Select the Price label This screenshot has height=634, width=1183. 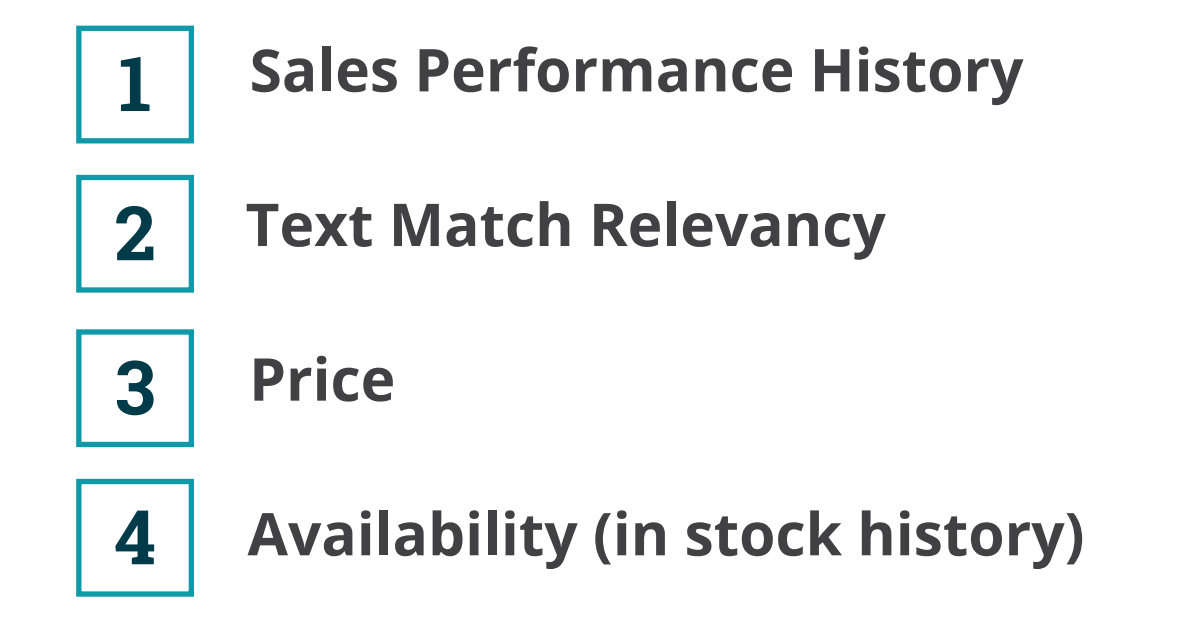(x=322, y=380)
